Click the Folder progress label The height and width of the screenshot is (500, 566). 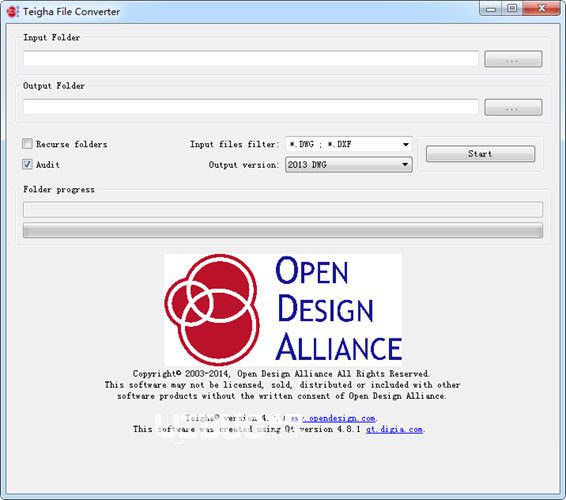pos(59,190)
